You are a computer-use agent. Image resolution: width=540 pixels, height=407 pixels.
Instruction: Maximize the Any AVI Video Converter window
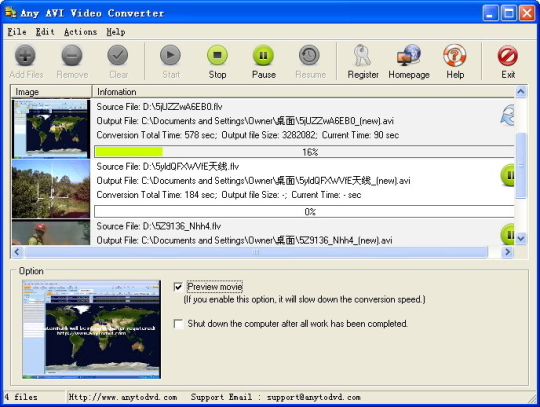coord(509,13)
